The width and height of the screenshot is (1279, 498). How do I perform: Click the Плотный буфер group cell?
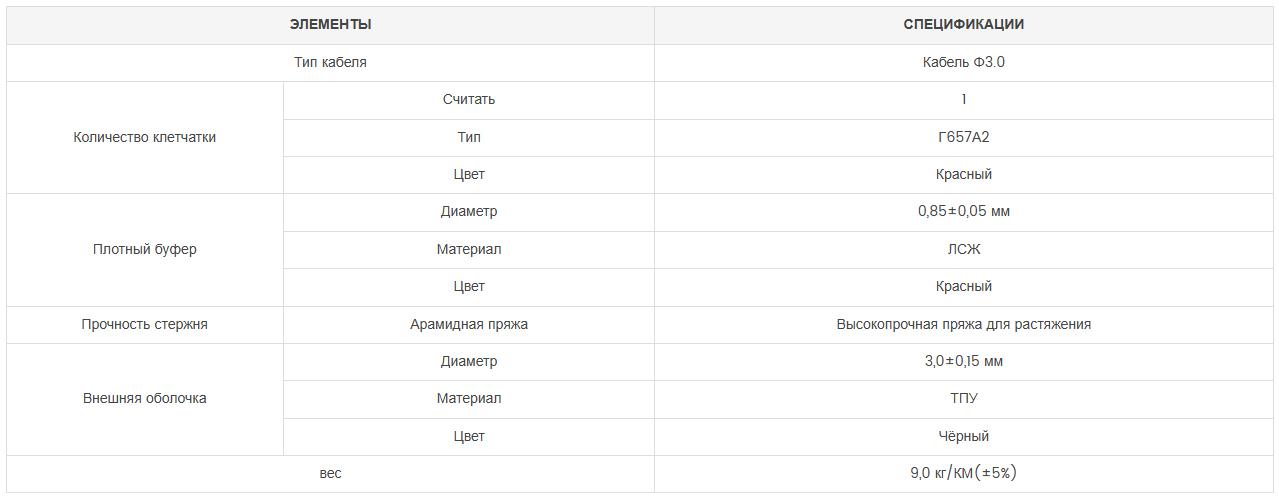(x=145, y=249)
